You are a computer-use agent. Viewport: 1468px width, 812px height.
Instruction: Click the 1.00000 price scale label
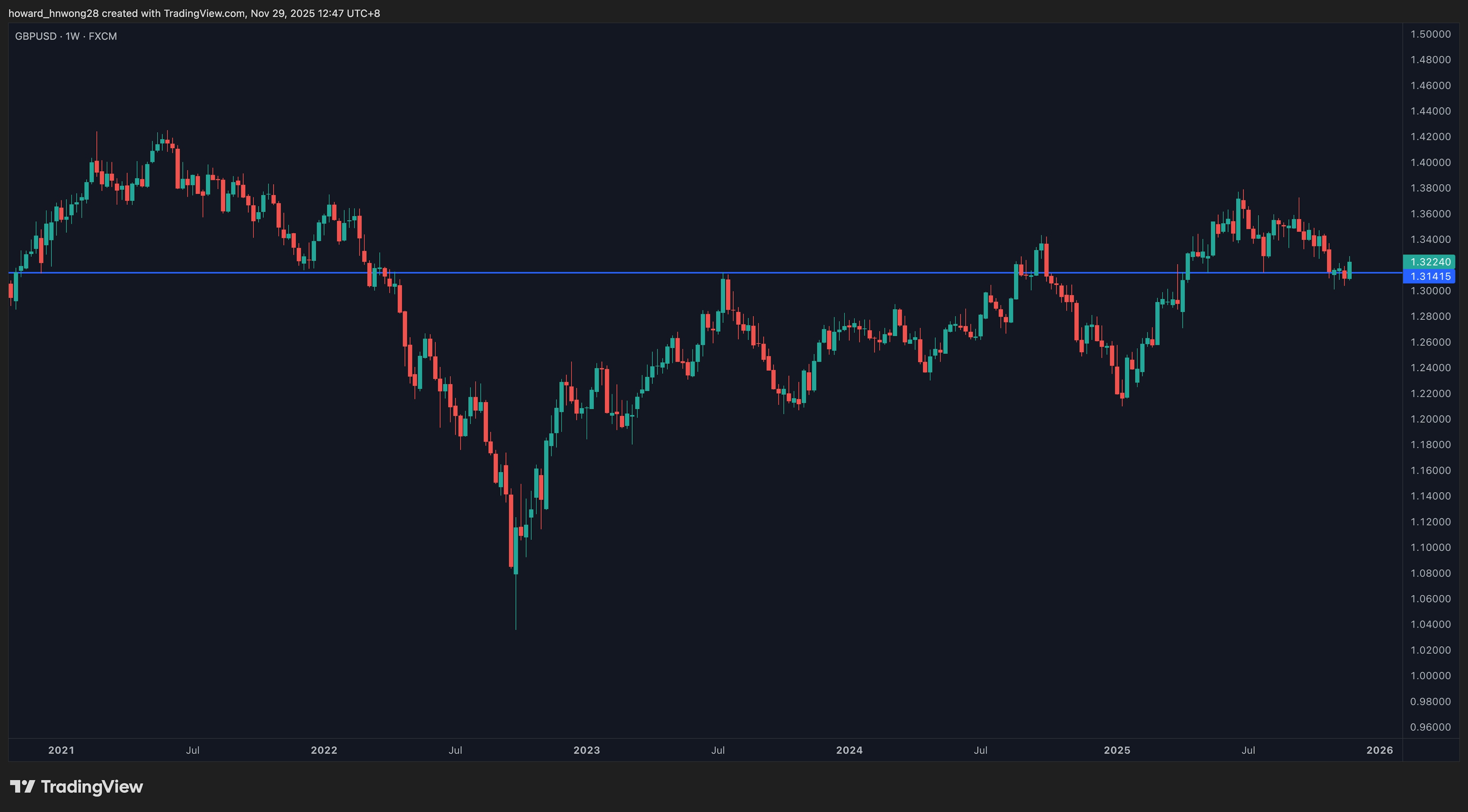click(x=1430, y=675)
